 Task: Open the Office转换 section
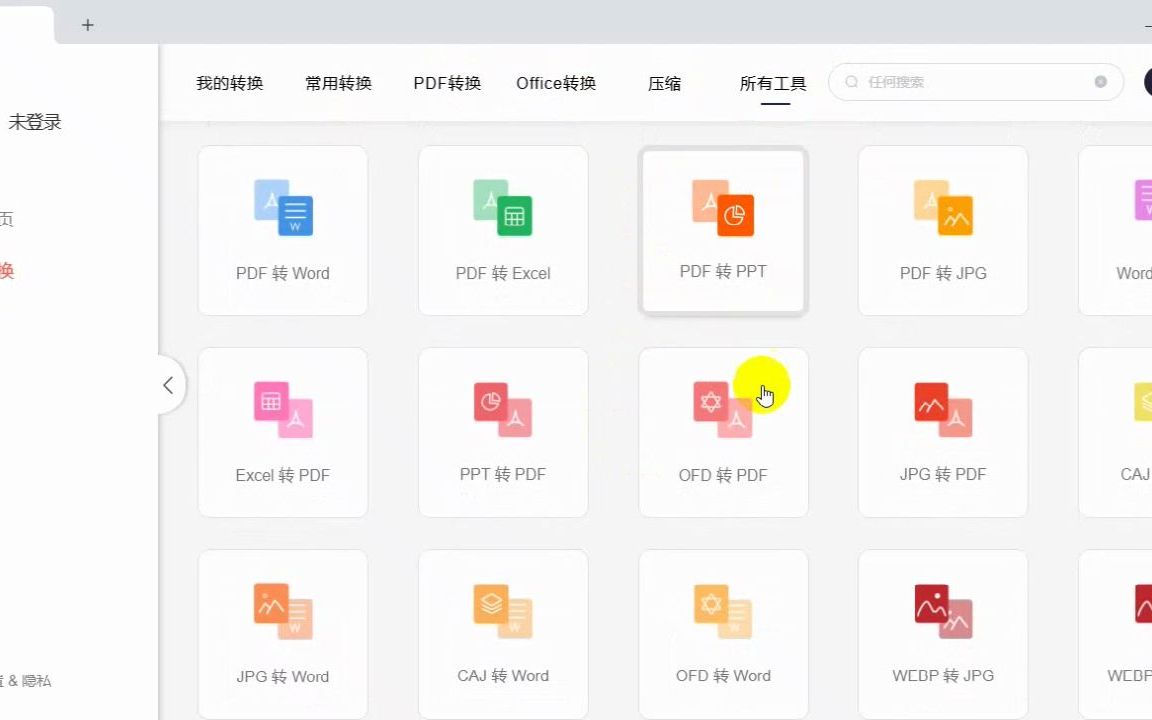[x=555, y=84]
